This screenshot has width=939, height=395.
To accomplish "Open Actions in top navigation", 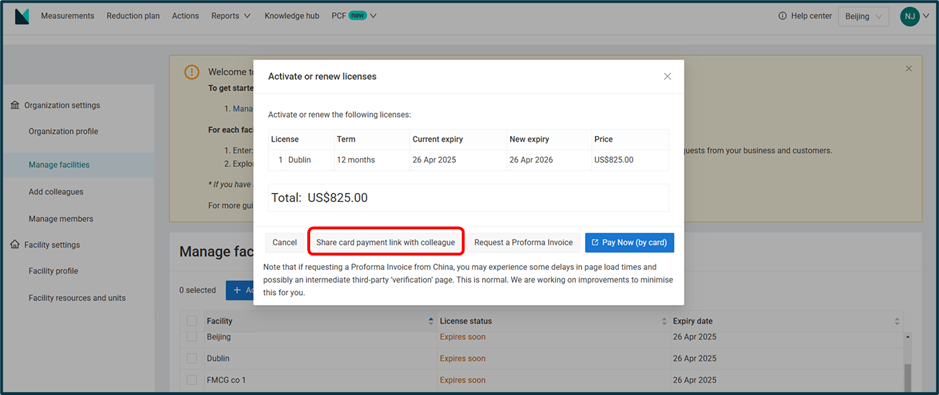I will 185,16.
